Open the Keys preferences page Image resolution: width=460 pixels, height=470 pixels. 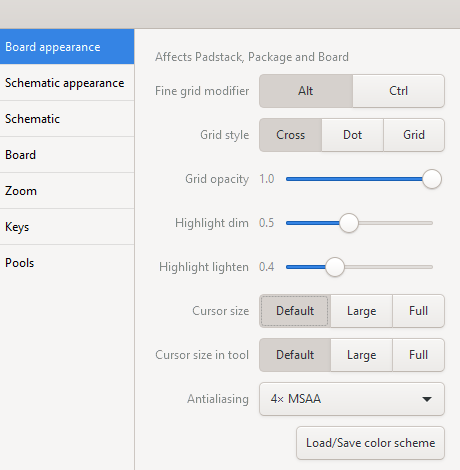pyautogui.click(x=67, y=227)
